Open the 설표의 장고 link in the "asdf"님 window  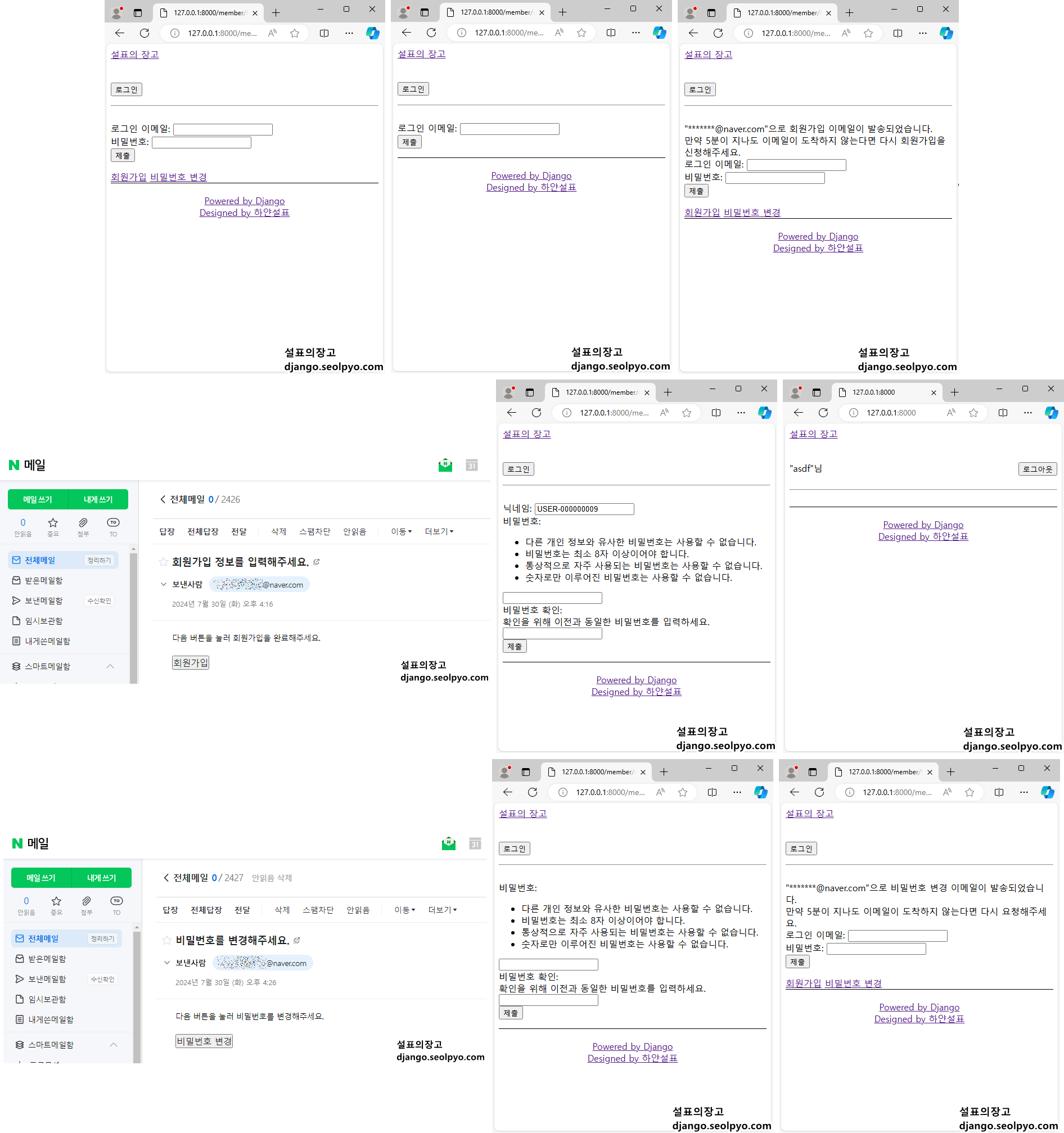[x=813, y=434]
